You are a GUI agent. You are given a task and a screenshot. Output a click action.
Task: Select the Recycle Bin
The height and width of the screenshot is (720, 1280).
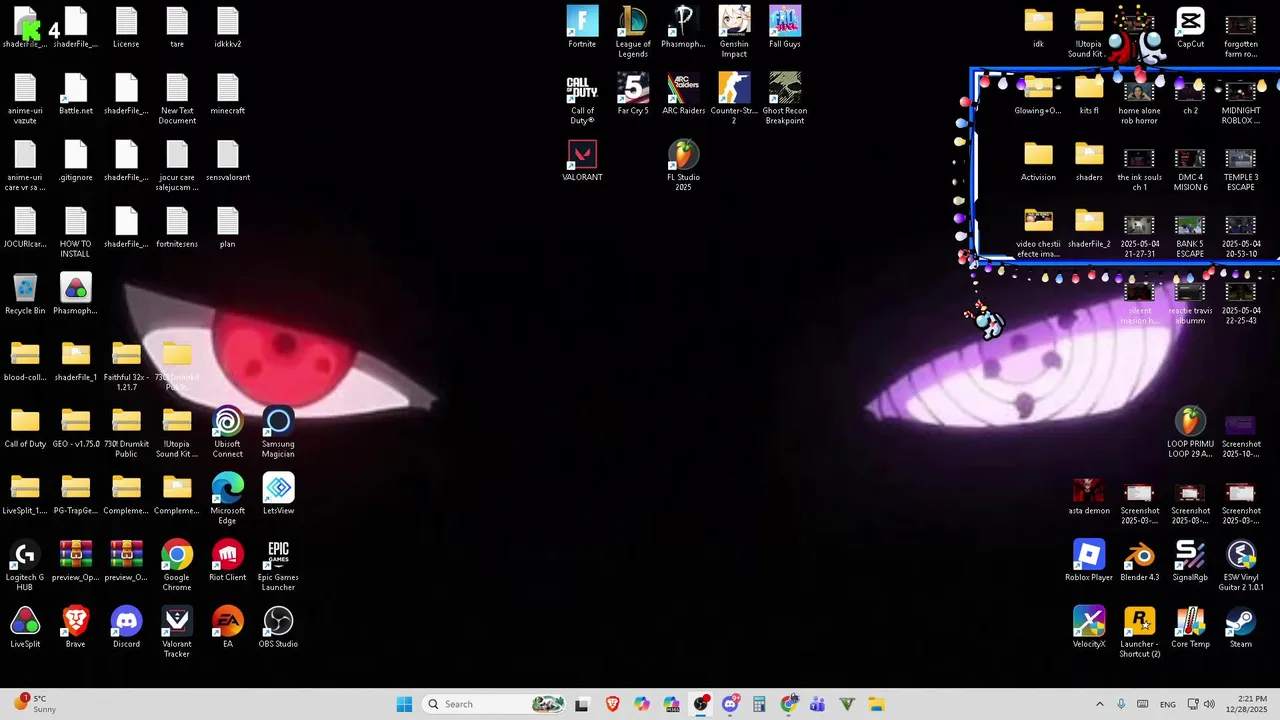click(x=25, y=294)
